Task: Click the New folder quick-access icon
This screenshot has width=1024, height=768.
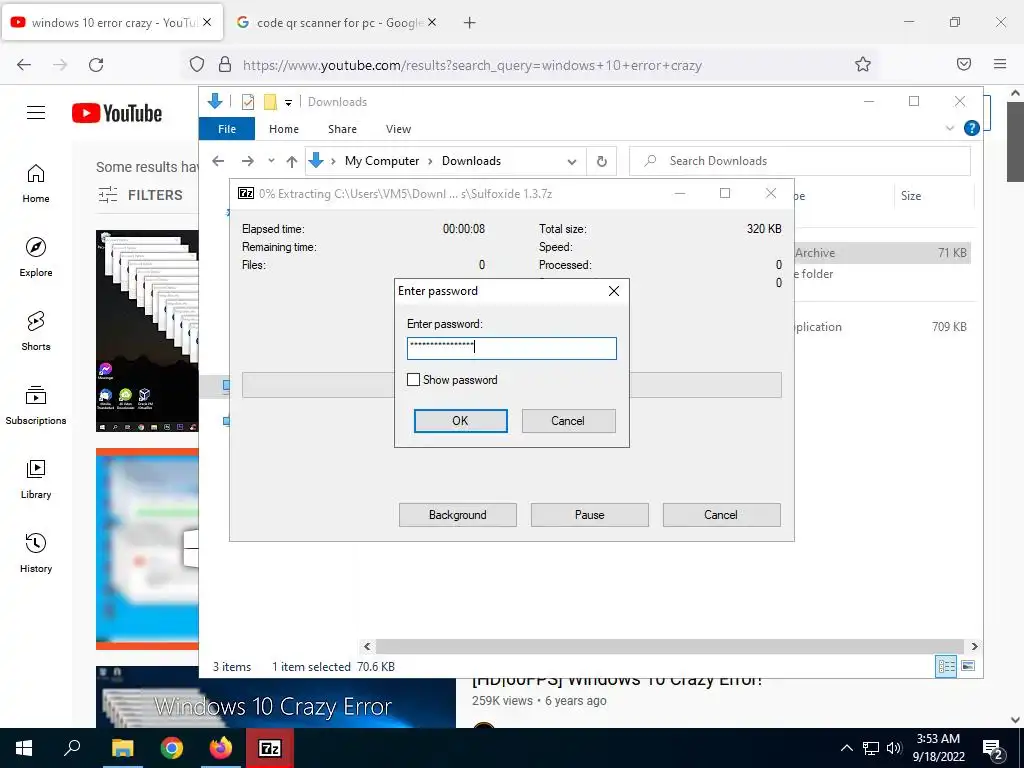Action: [270, 102]
